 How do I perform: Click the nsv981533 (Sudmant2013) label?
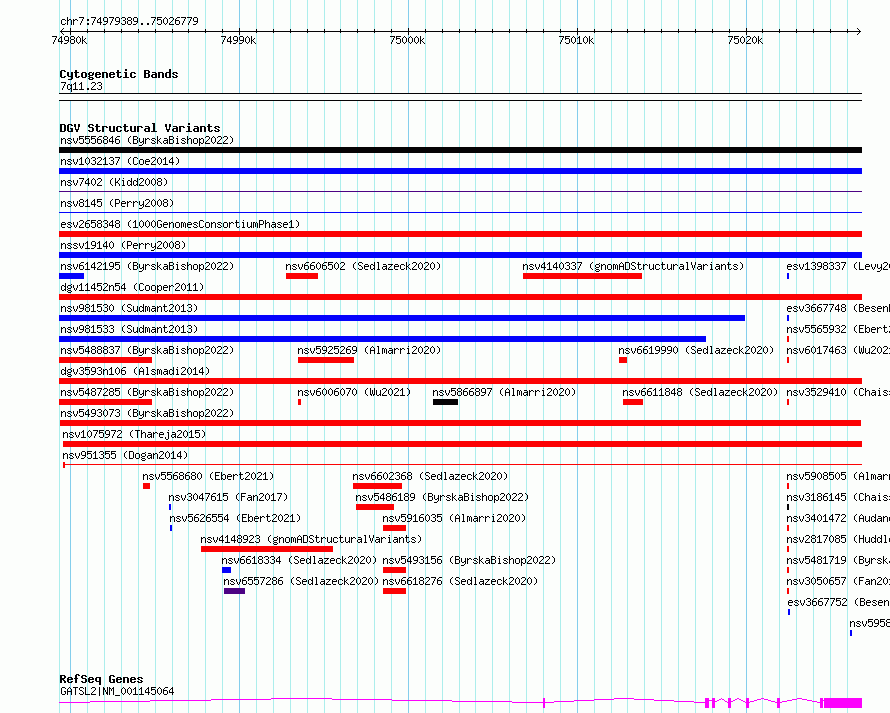click(129, 329)
